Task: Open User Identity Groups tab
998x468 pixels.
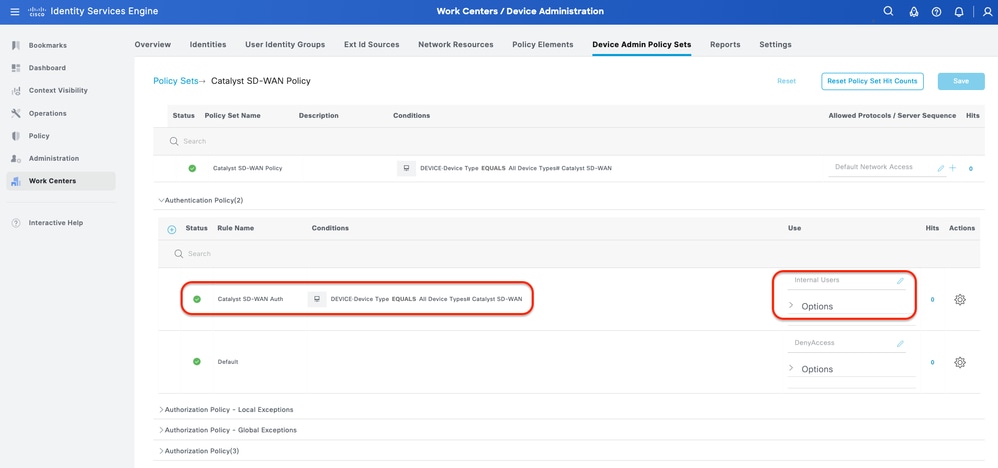Action: click(x=285, y=45)
